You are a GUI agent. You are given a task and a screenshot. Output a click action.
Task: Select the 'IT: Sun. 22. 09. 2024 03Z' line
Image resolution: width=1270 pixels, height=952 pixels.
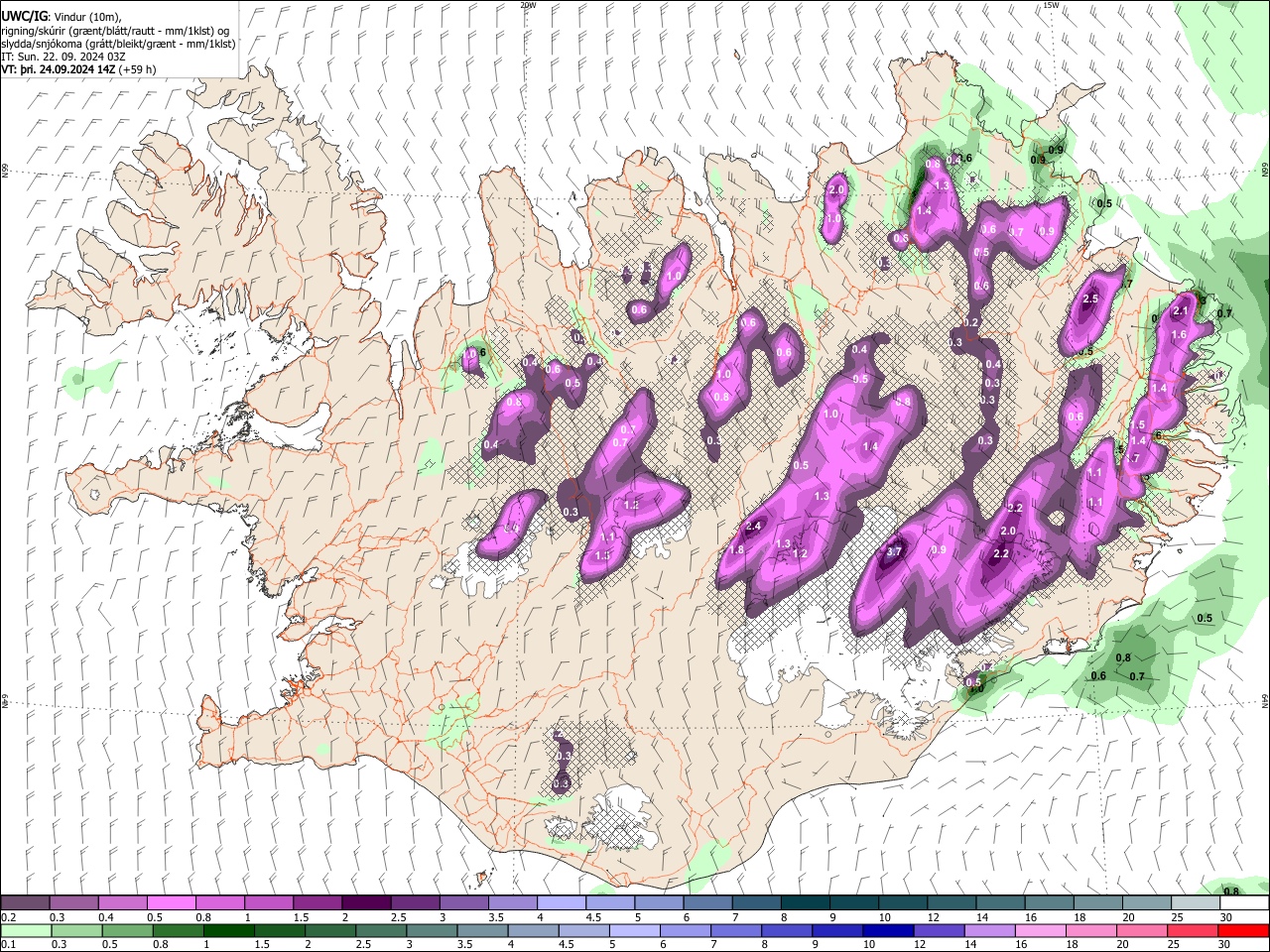point(63,57)
